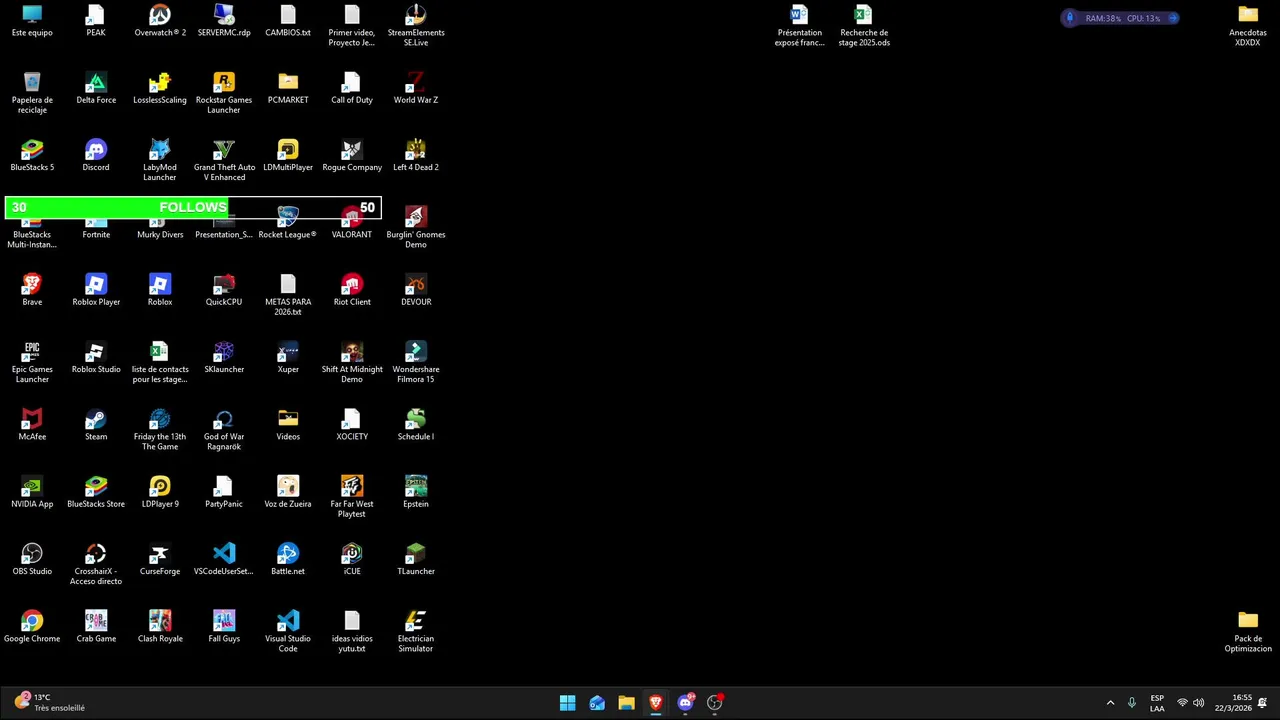The image size is (1280, 720).
Task: Open the NVIDIA App shortcut
Action: [x=32, y=493]
